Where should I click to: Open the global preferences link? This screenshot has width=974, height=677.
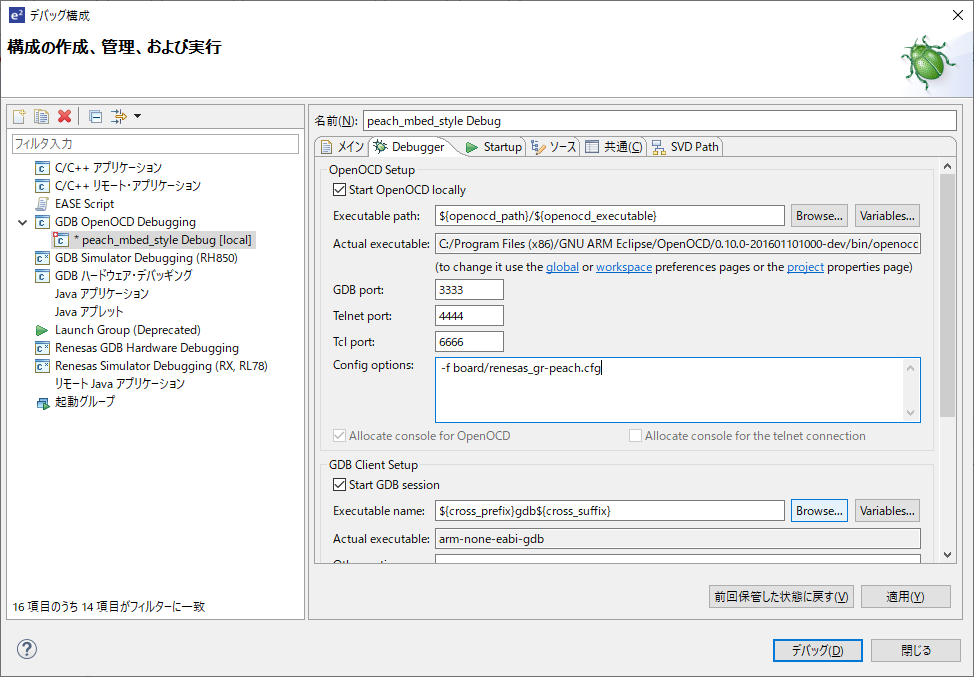(562, 267)
